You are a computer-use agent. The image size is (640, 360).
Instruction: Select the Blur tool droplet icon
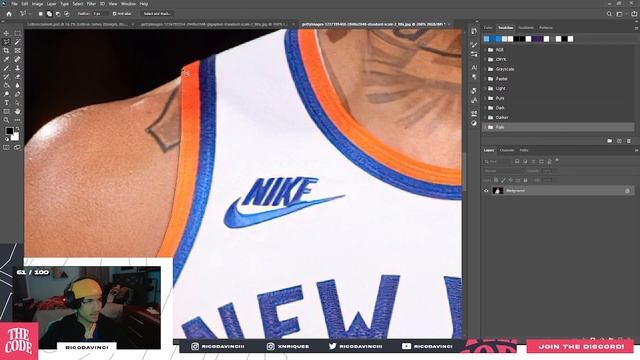pos(17,85)
